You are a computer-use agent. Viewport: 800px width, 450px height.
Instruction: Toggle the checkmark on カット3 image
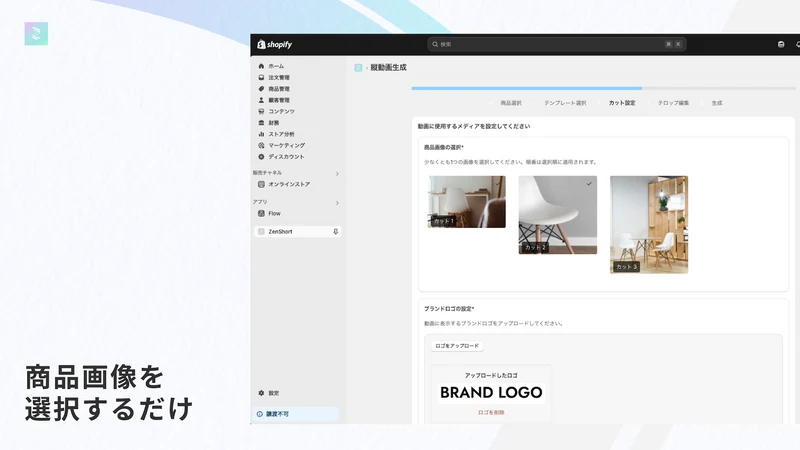tap(680, 183)
